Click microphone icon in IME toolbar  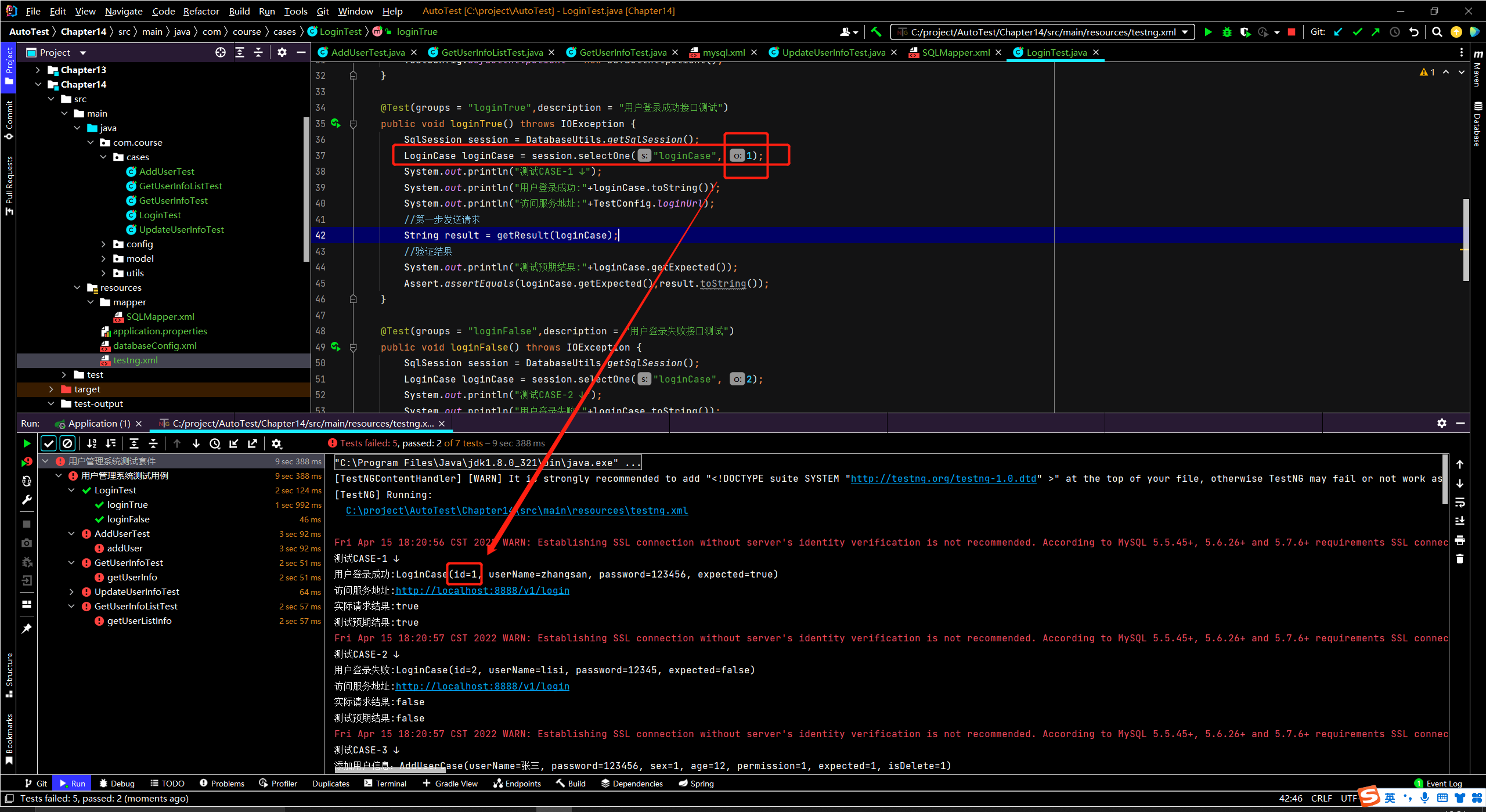(x=1424, y=798)
